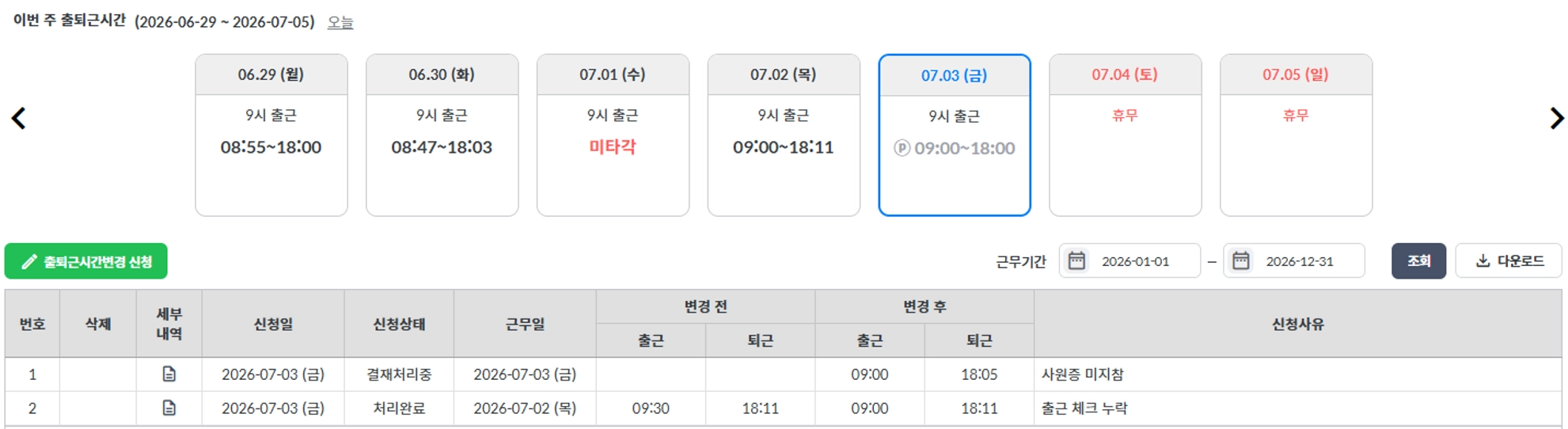
Task: Click 출퇴근시간변경 신청 green button
Action: click(x=86, y=261)
